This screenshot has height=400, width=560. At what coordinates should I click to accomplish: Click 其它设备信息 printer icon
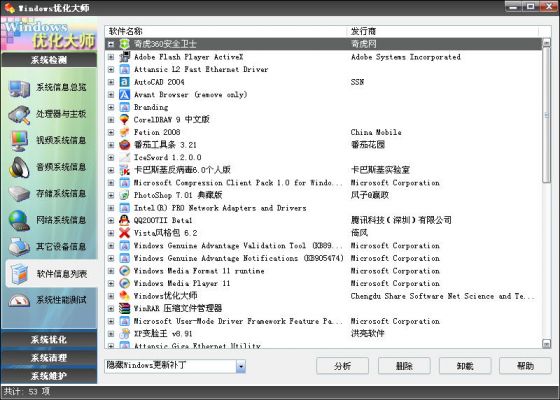[19, 247]
